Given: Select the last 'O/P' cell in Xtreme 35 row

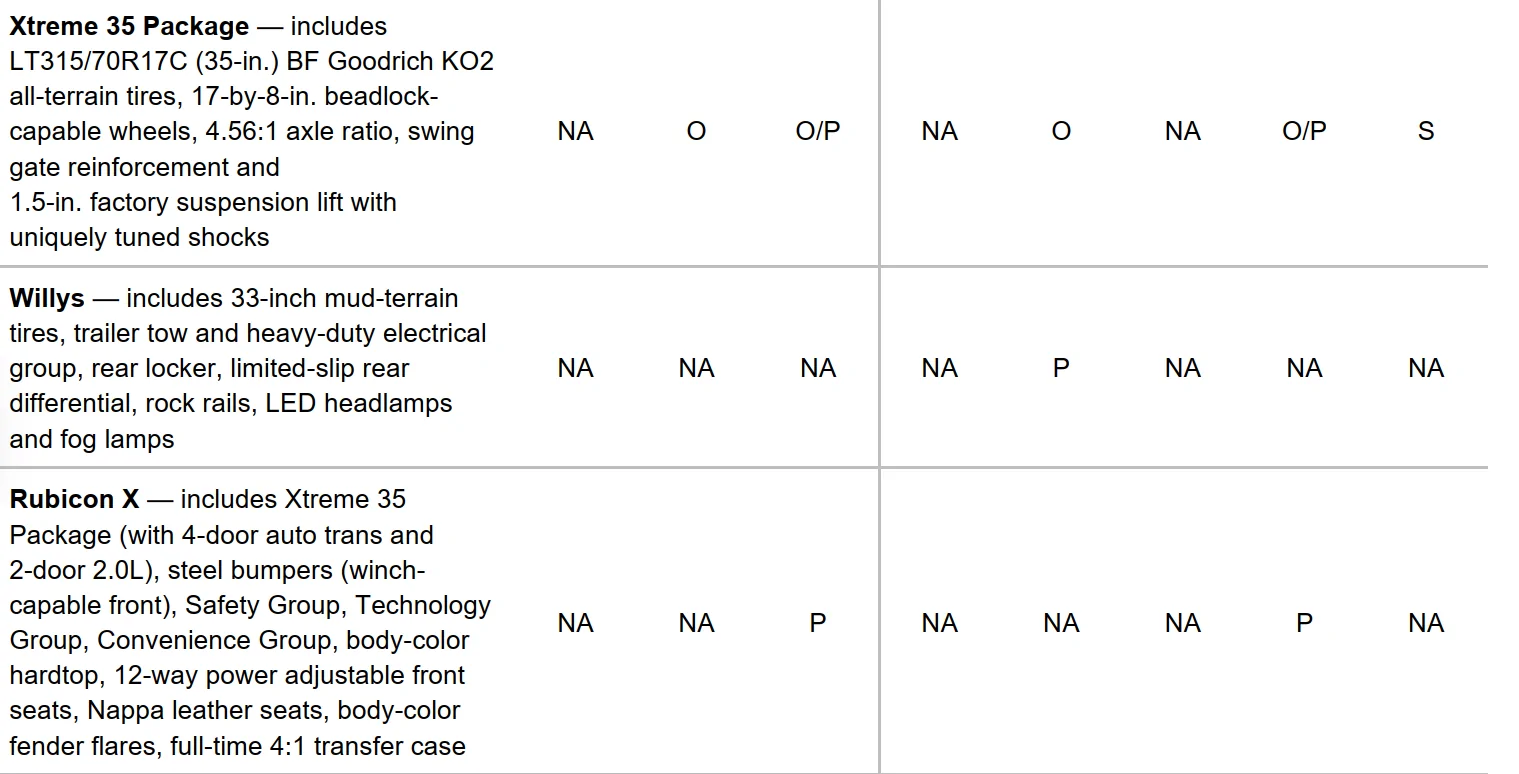Looking at the screenshot, I should (1304, 131).
